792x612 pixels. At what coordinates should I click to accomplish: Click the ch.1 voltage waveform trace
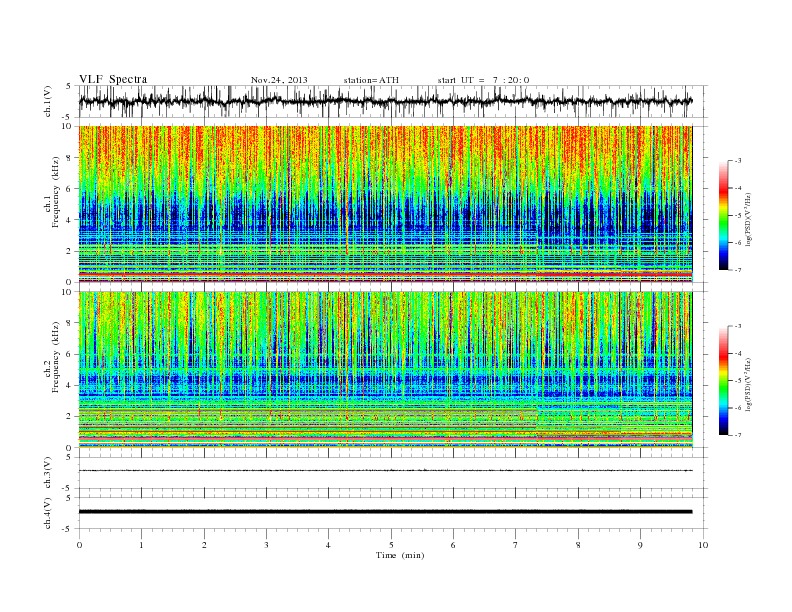point(385,101)
